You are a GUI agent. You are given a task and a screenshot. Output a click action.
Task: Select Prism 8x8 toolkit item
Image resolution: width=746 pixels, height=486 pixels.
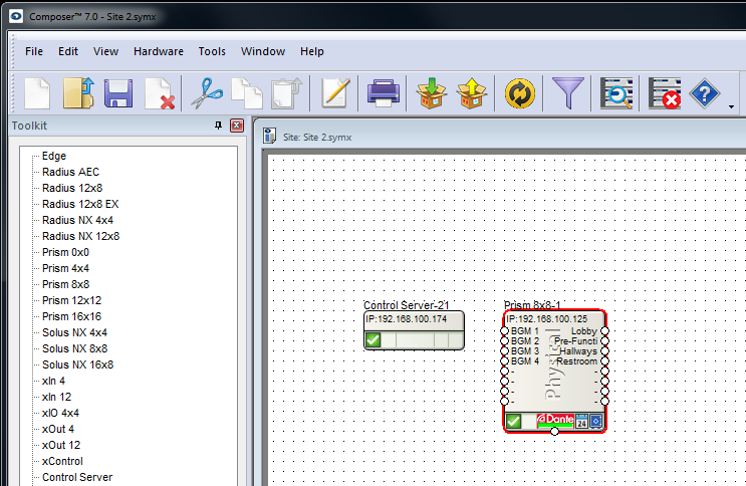coord(66,284)
